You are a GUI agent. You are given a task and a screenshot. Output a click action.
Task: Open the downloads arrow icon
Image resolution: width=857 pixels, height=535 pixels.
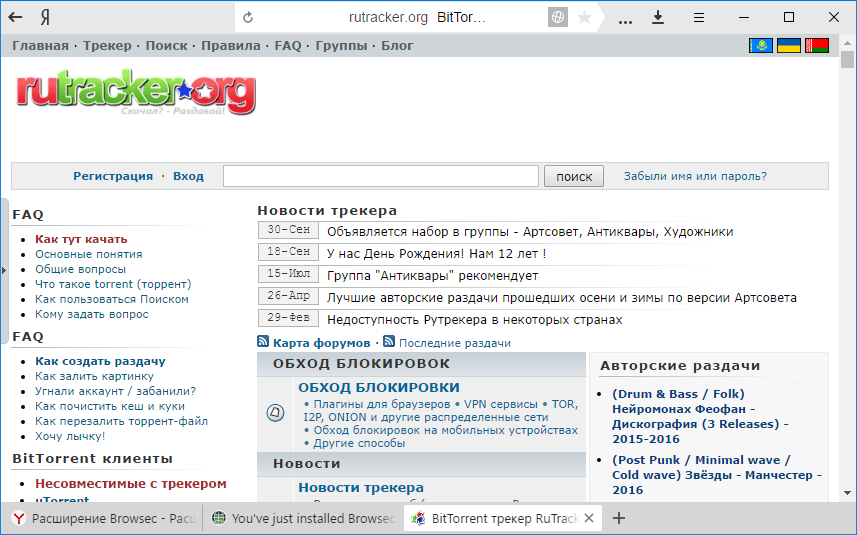[658, 17]
